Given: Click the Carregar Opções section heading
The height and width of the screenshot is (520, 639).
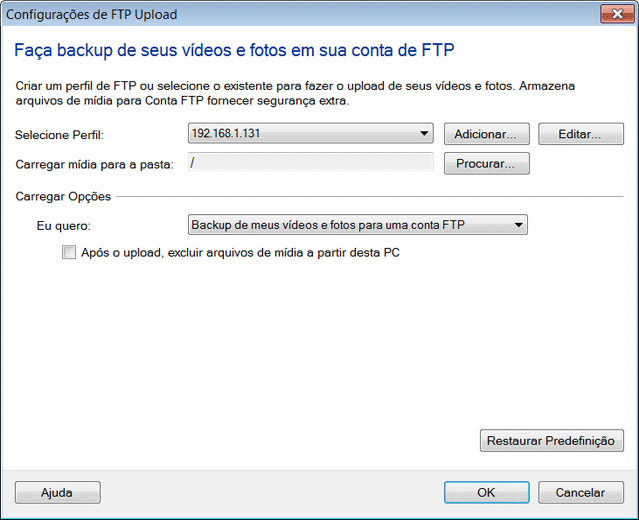Looking at the screenshot, I should (63, 196).
